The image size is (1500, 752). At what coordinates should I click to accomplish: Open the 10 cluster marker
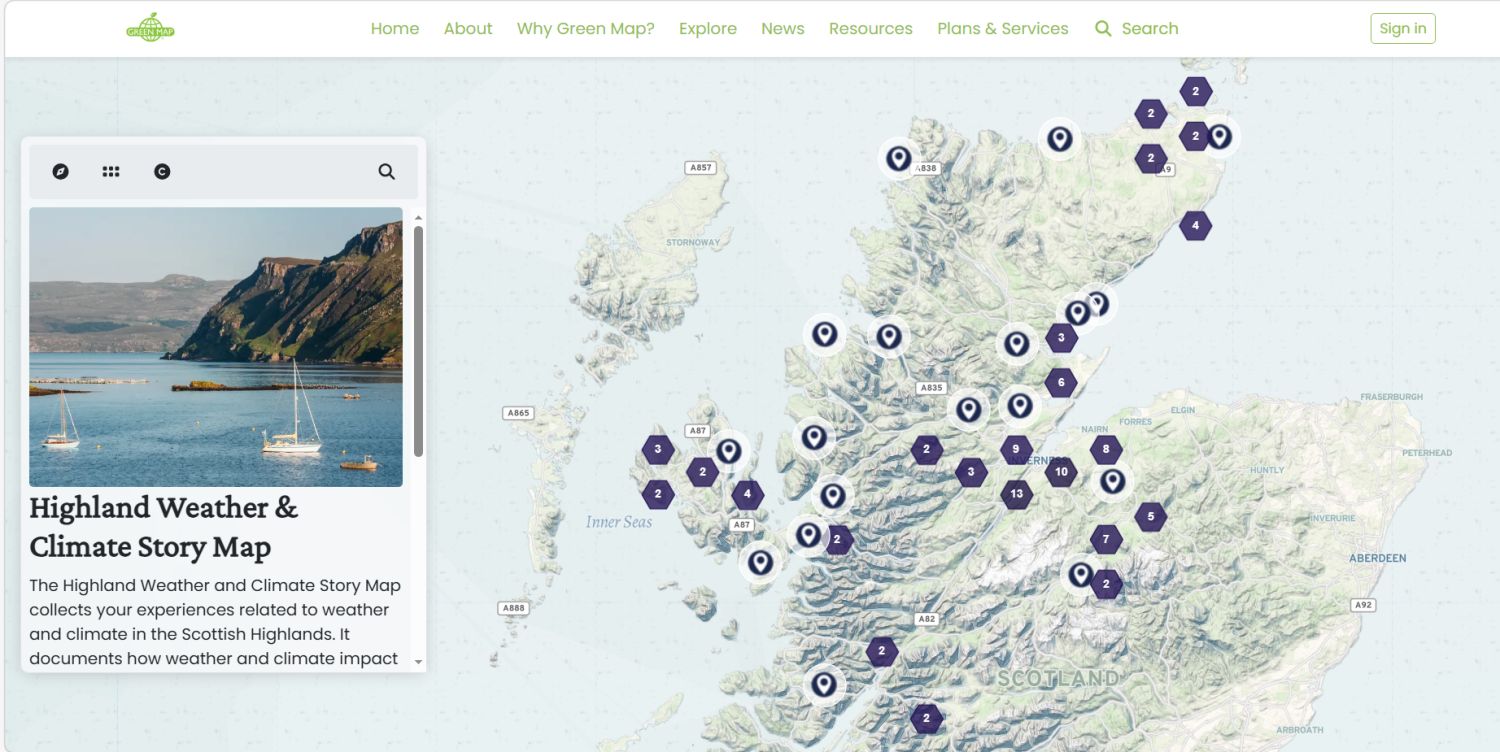(x=1061, y=472)
